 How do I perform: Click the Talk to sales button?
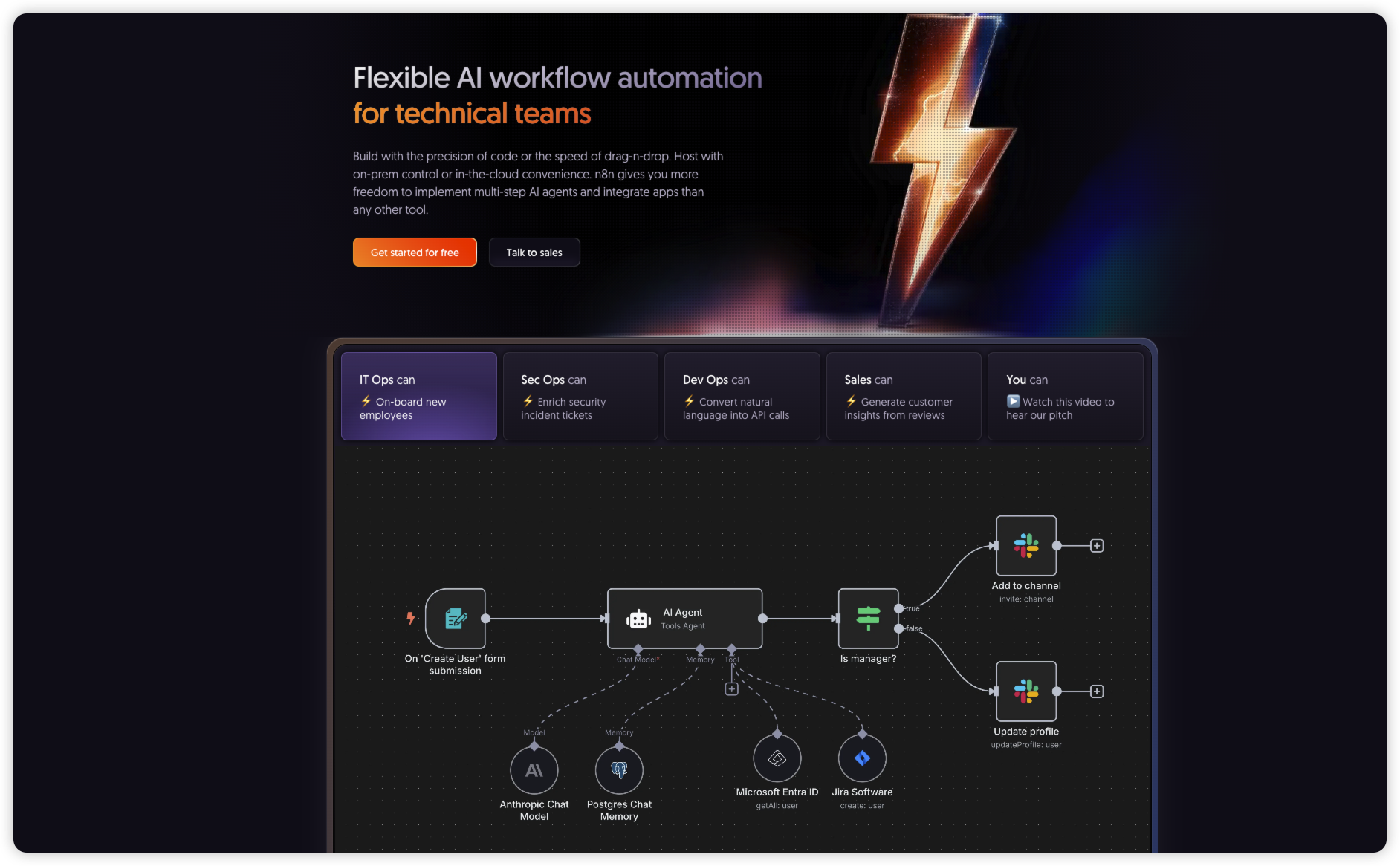point(534,253)
